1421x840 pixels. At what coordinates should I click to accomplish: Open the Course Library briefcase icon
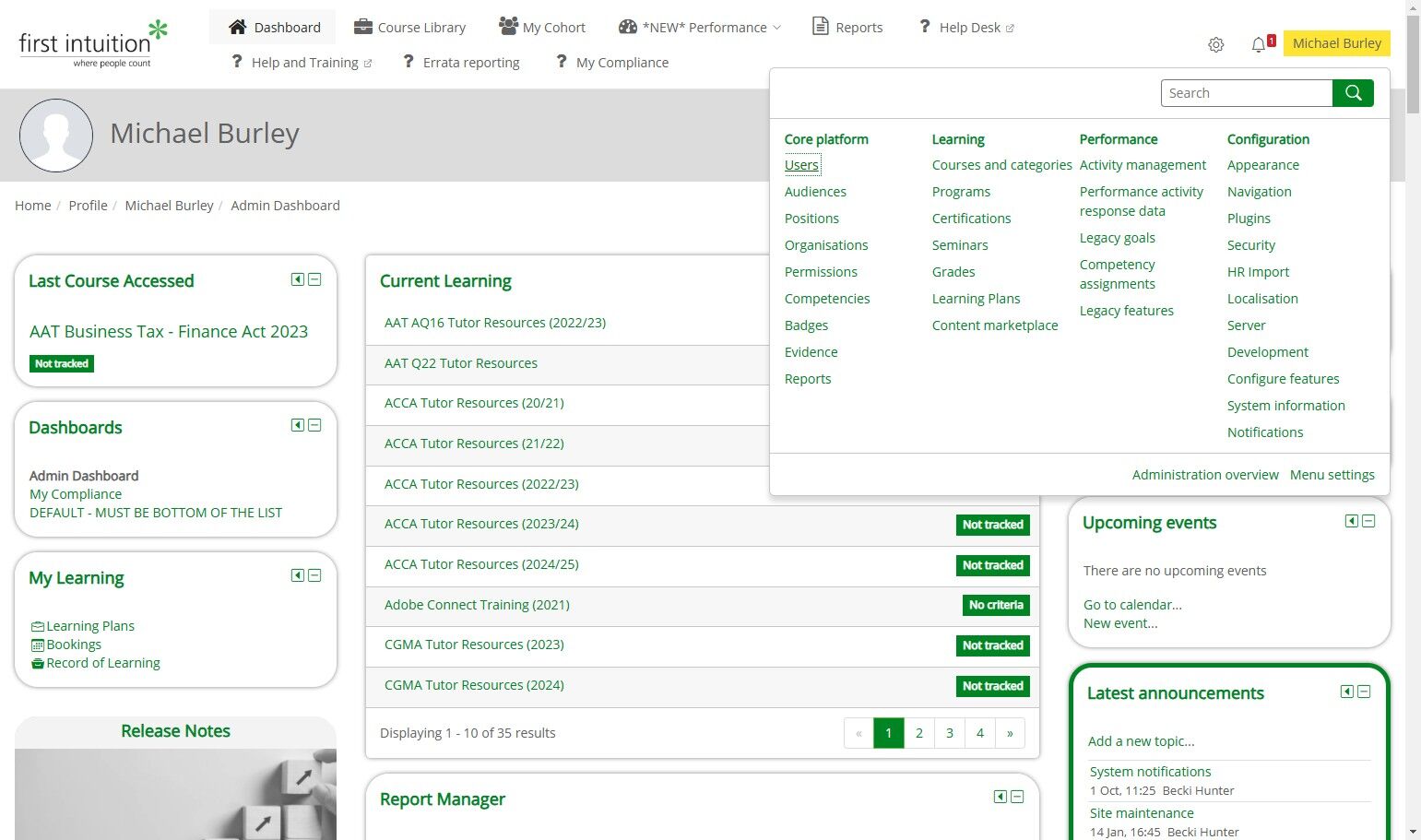tap(363, 27)
